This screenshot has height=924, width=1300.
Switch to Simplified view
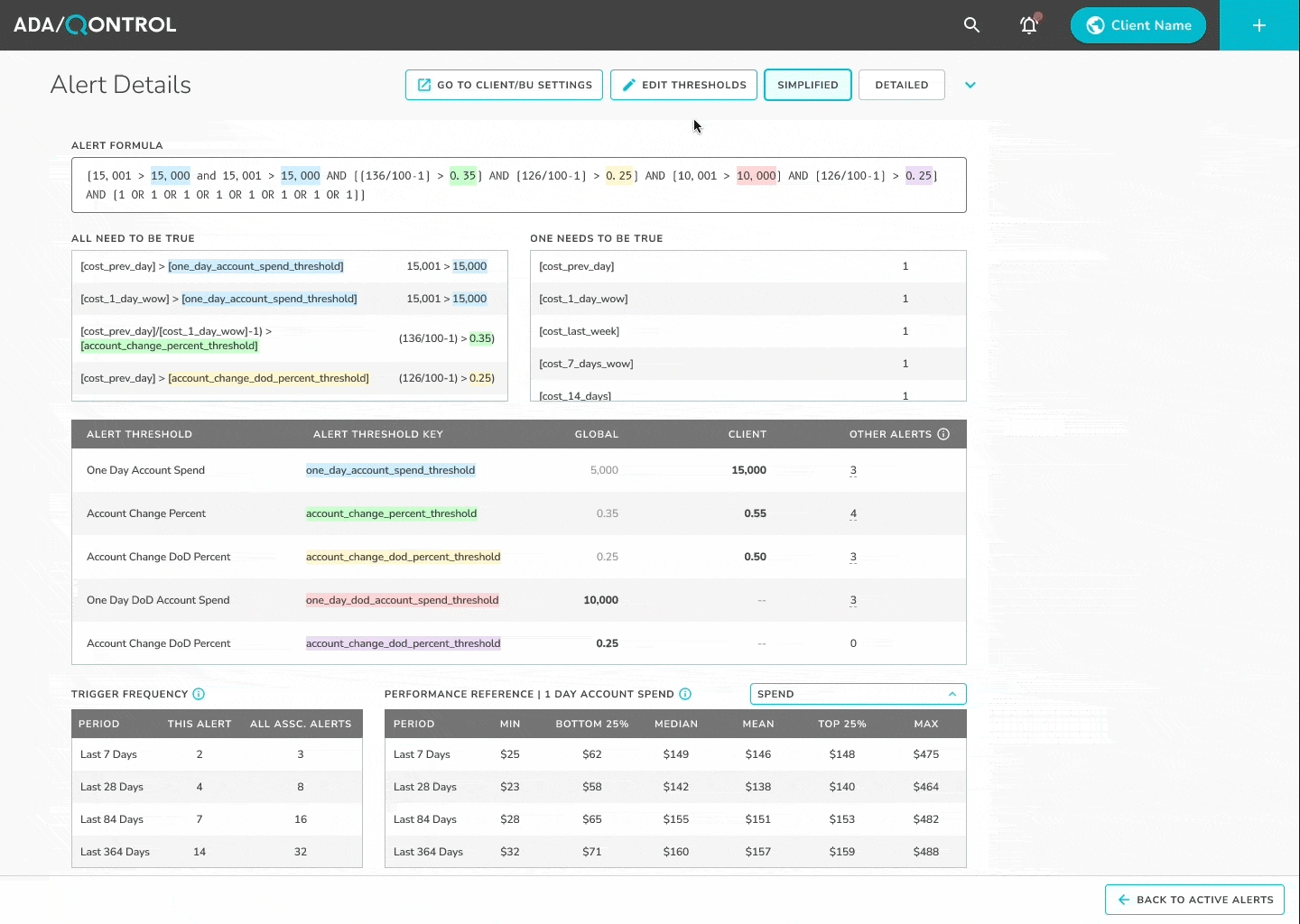[x=808, y=85]
